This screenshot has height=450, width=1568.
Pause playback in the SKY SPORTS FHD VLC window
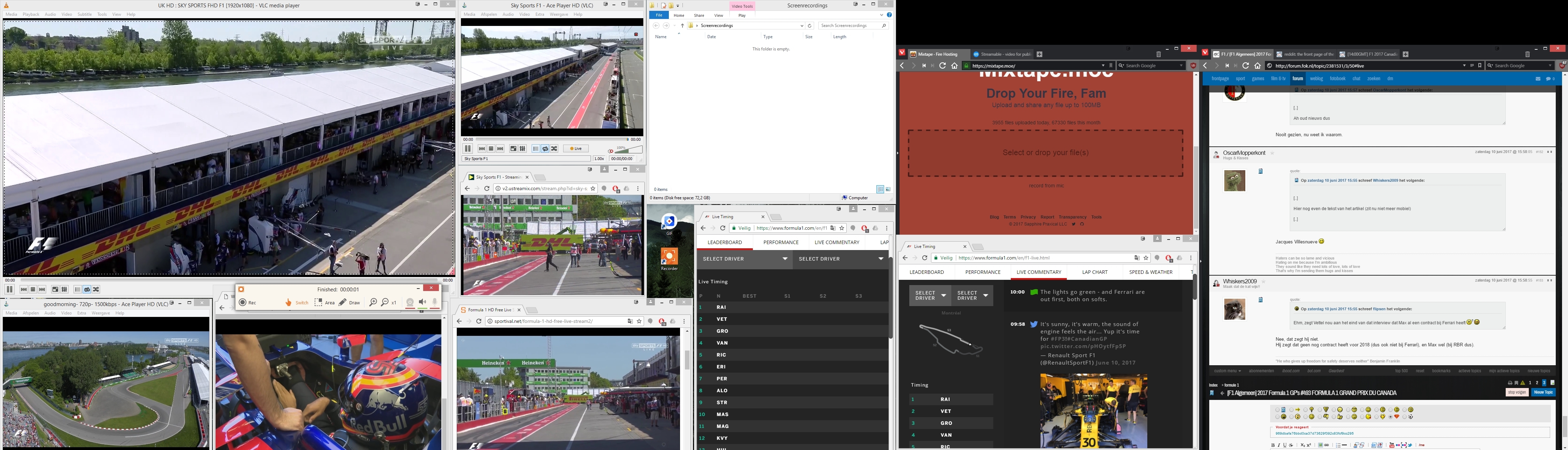click(x=9, y=289)
